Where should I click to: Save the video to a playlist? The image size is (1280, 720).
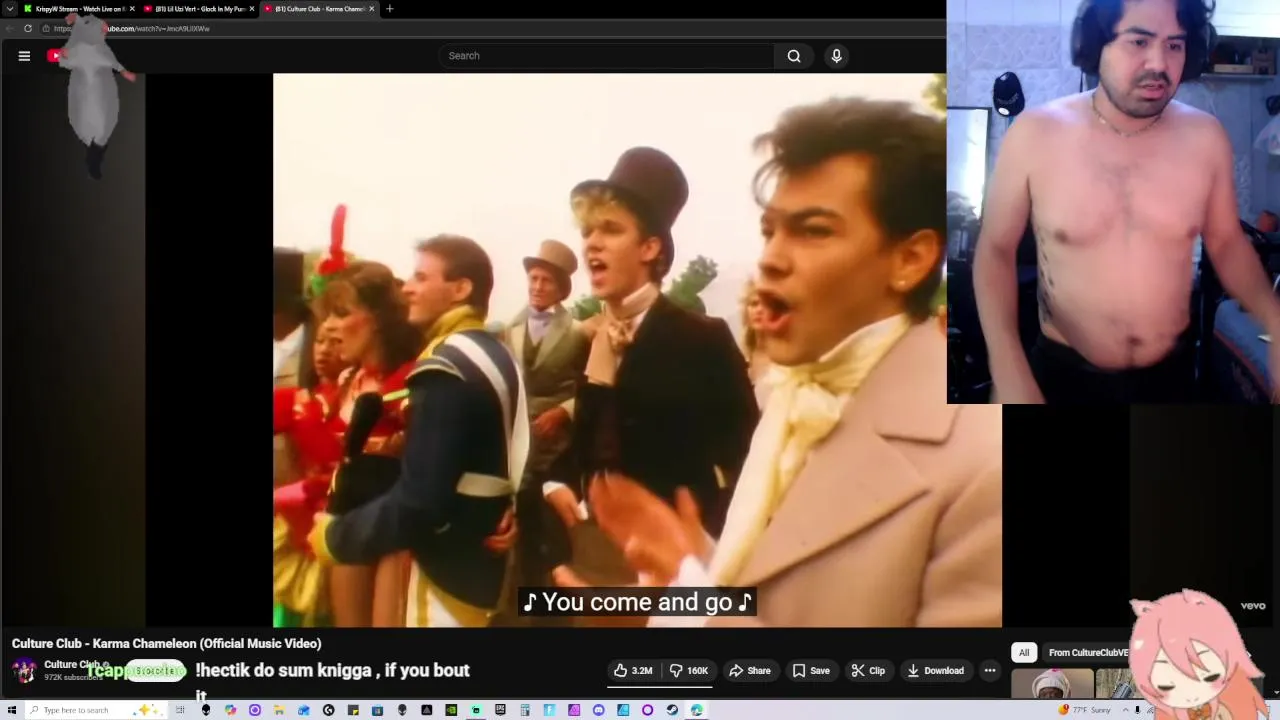811,671
